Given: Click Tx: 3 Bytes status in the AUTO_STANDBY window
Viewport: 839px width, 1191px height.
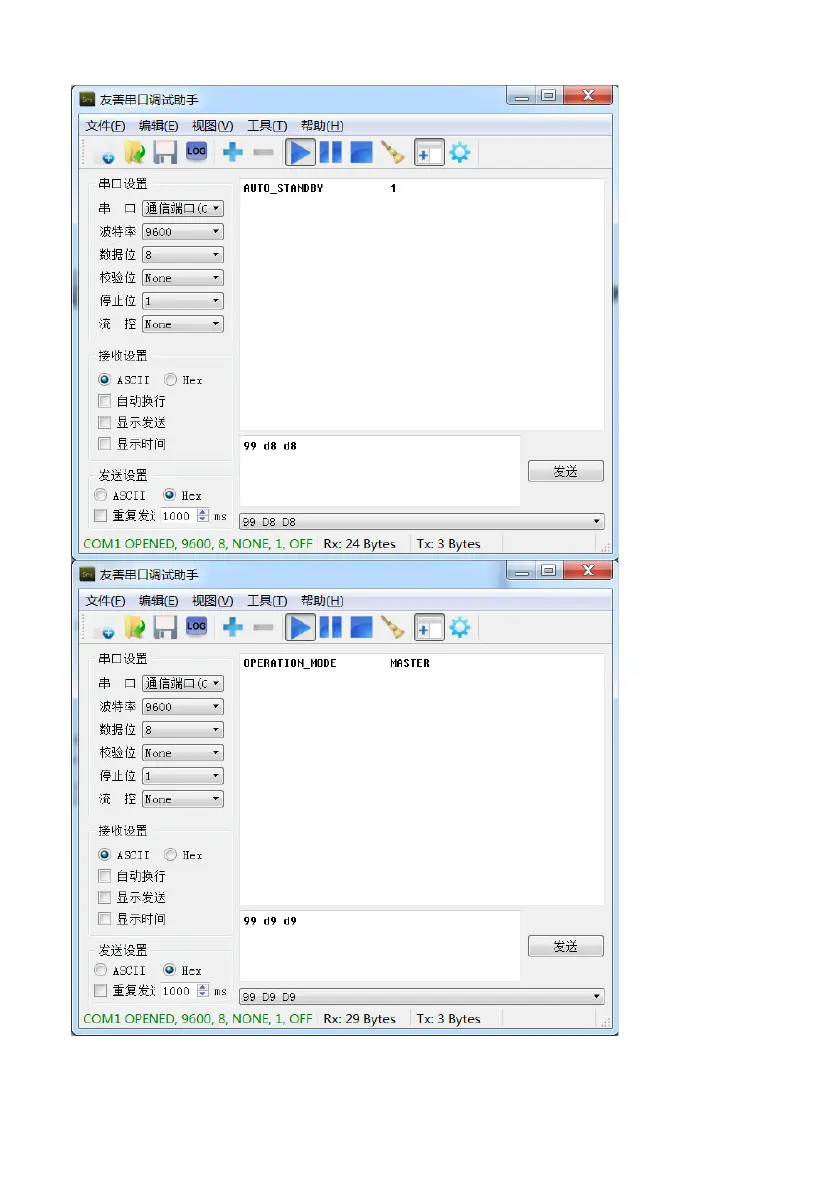Looking at the screenshot, I should 449,544.
